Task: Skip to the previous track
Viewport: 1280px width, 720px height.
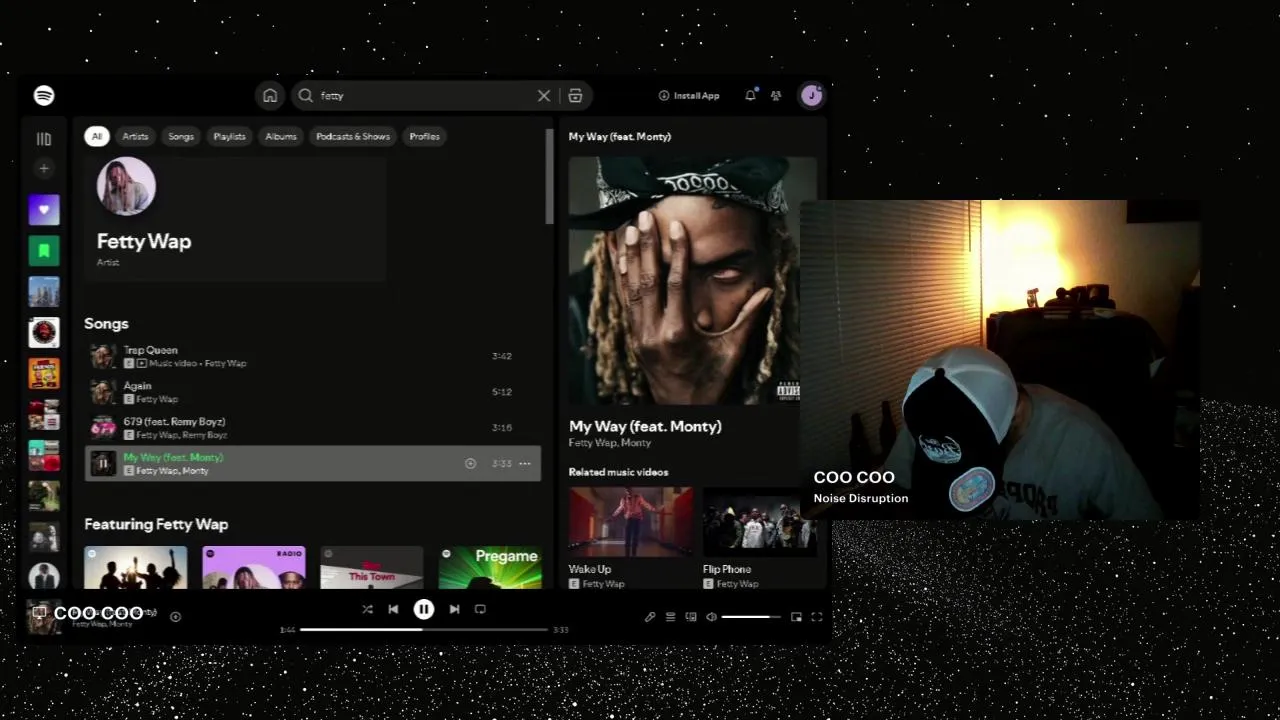Action: (393, 609)
